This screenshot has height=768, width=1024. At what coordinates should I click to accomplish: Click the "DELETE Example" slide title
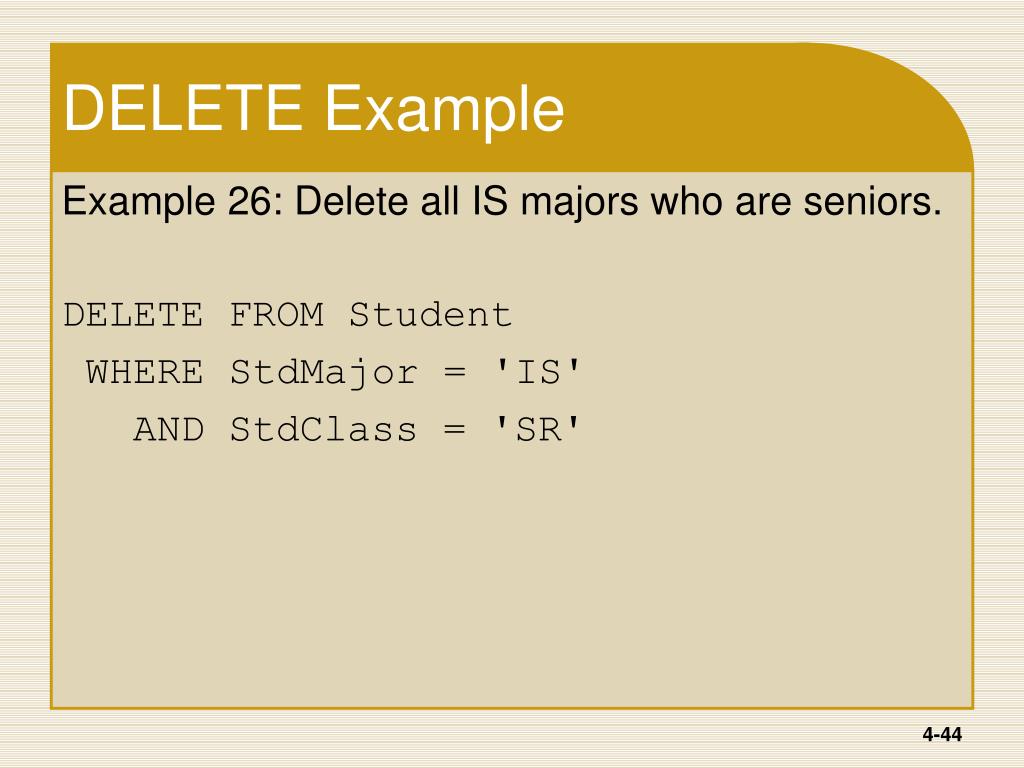313,109
